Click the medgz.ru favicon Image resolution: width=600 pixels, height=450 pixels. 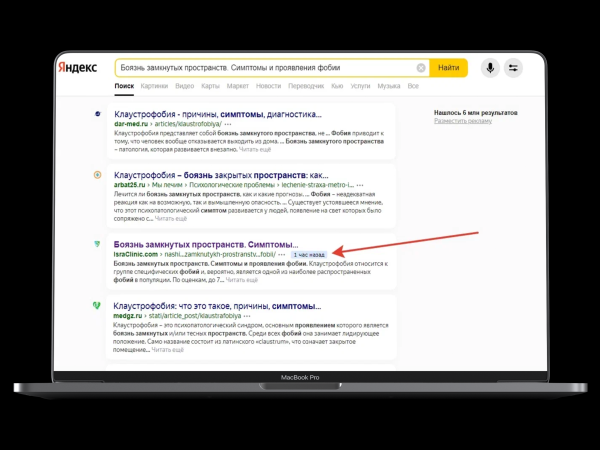(x=97, y=305)
